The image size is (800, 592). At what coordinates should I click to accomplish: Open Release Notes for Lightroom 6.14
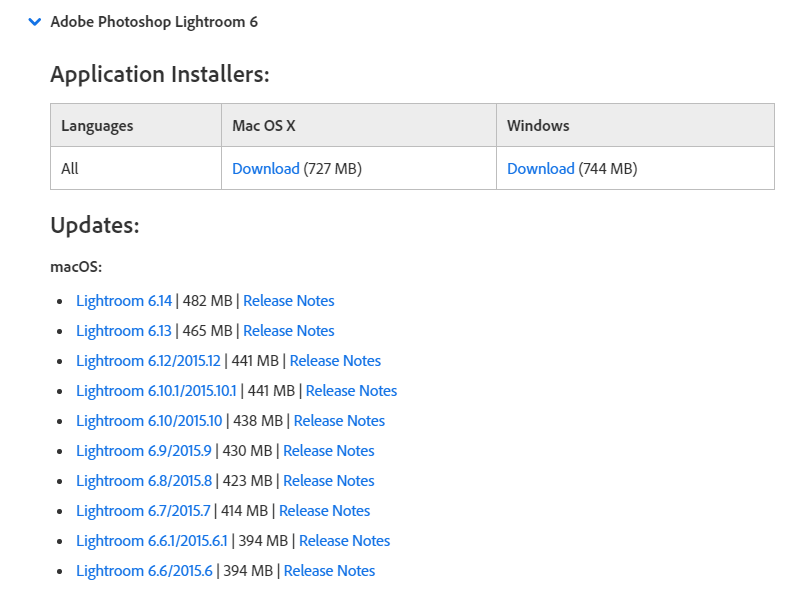(288, 301)
